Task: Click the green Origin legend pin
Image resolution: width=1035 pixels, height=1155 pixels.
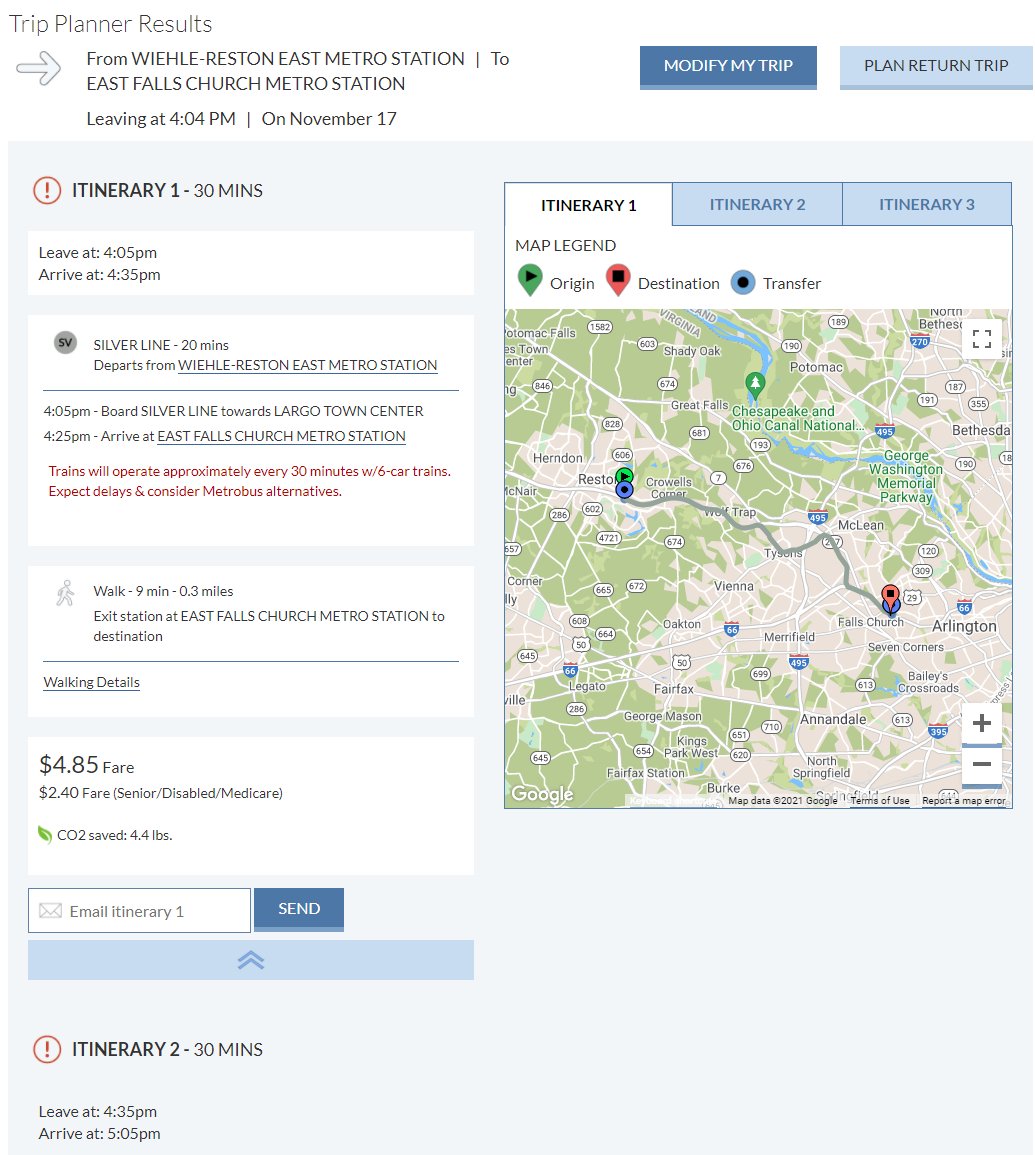Action: [530, 281]
